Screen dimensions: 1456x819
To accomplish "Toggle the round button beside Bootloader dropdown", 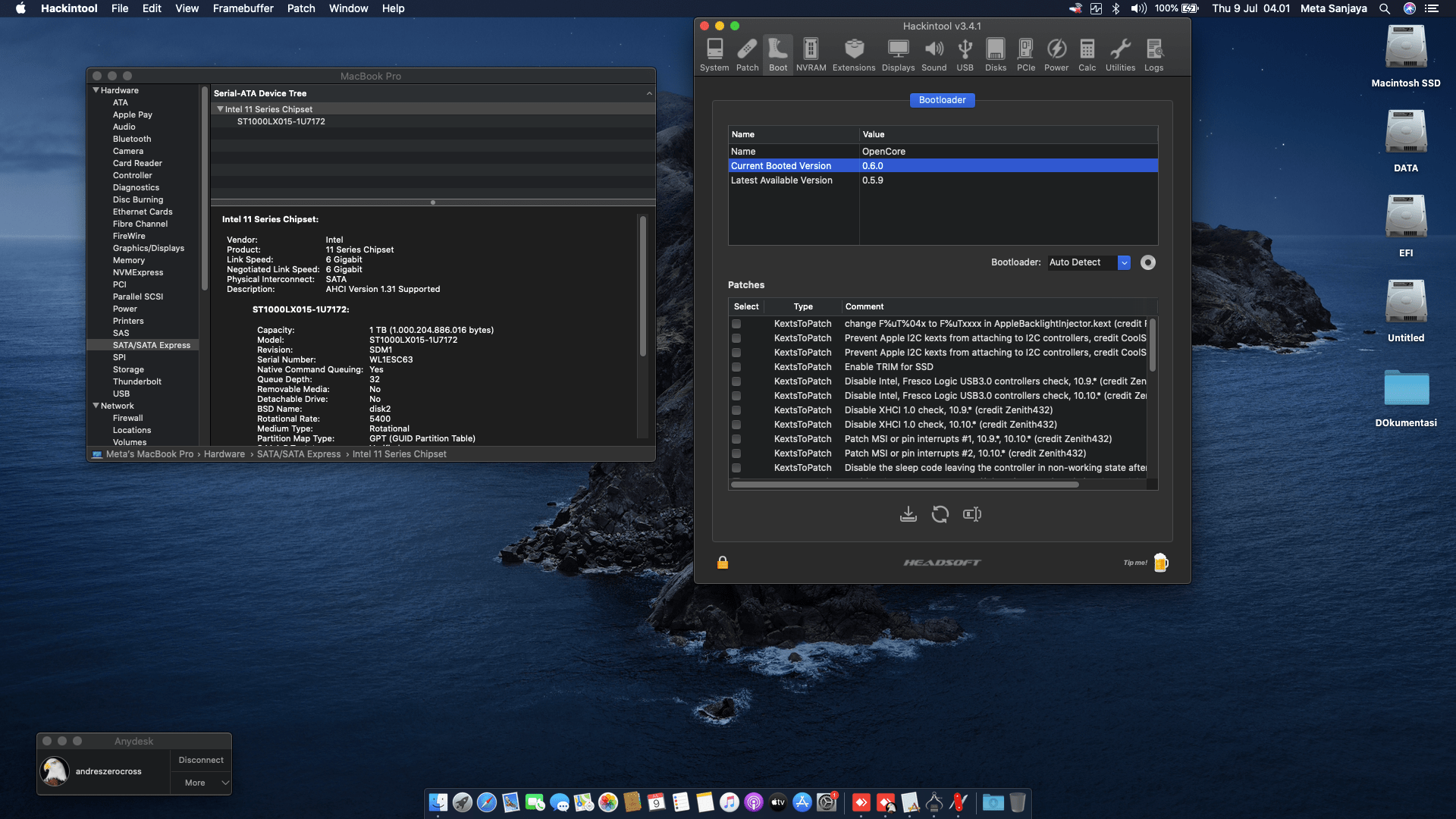I will pos(1147,262).
